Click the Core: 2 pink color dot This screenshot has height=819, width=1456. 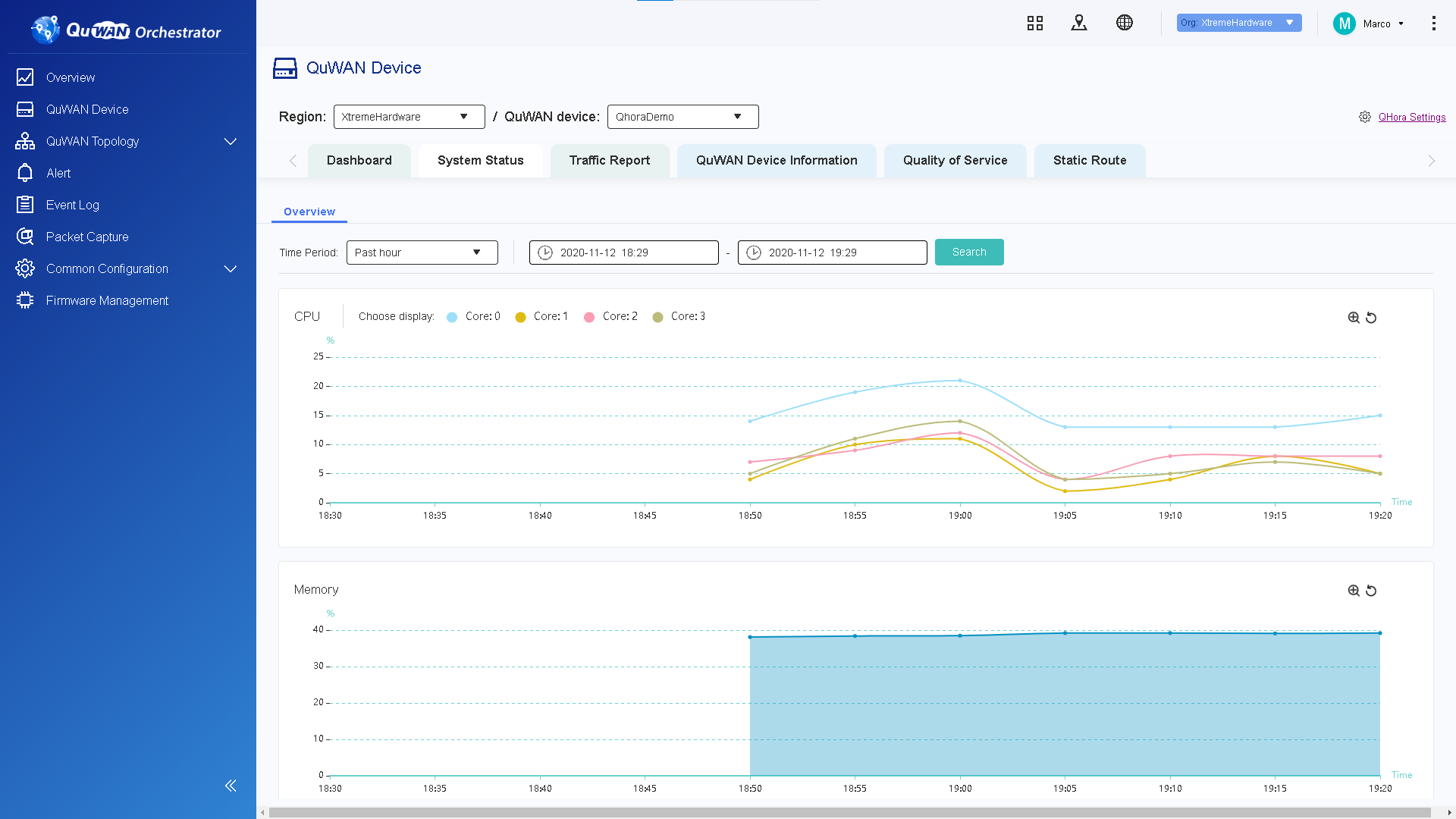[589, 318]
